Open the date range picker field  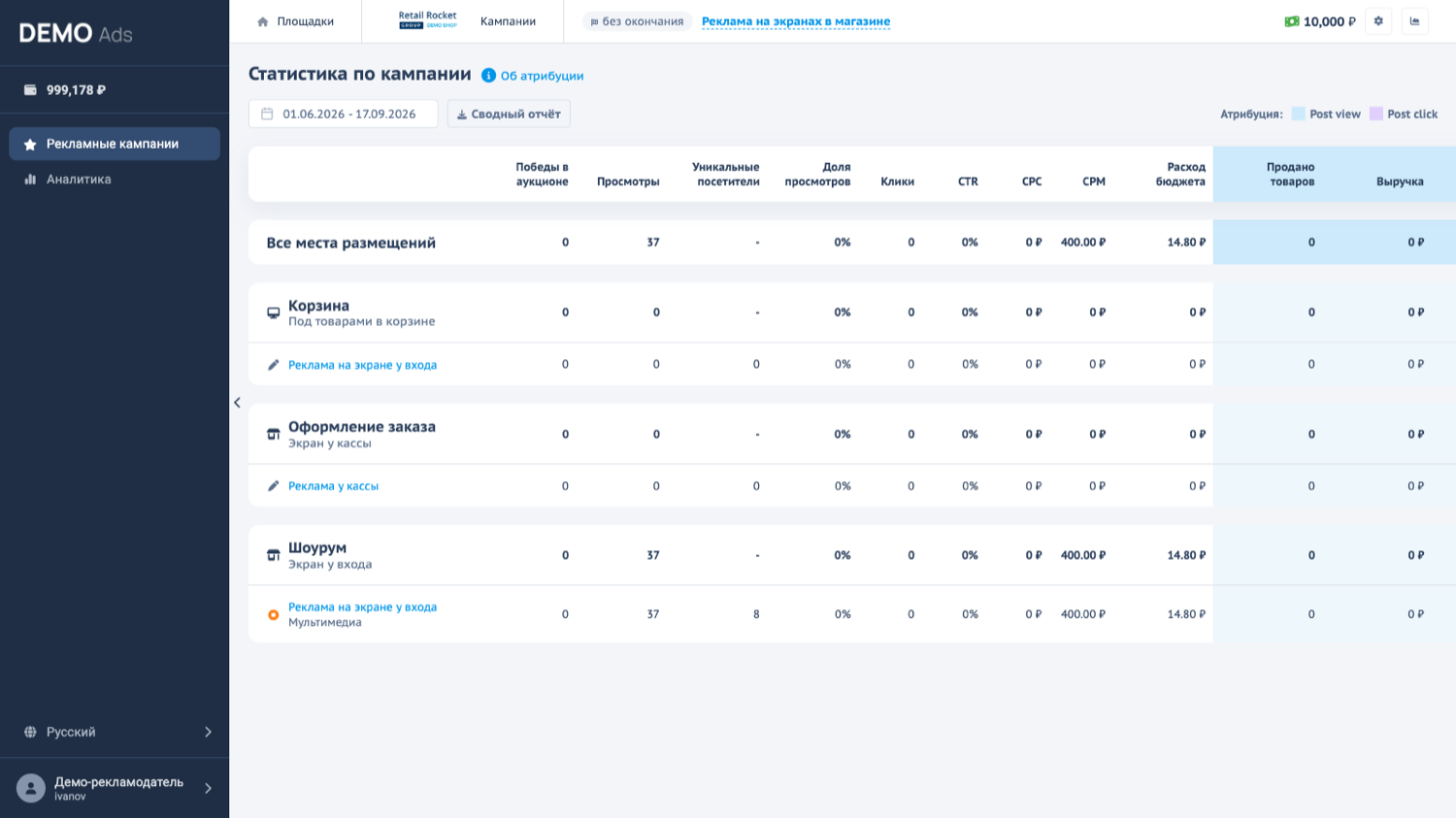click(x=344, y=114)
